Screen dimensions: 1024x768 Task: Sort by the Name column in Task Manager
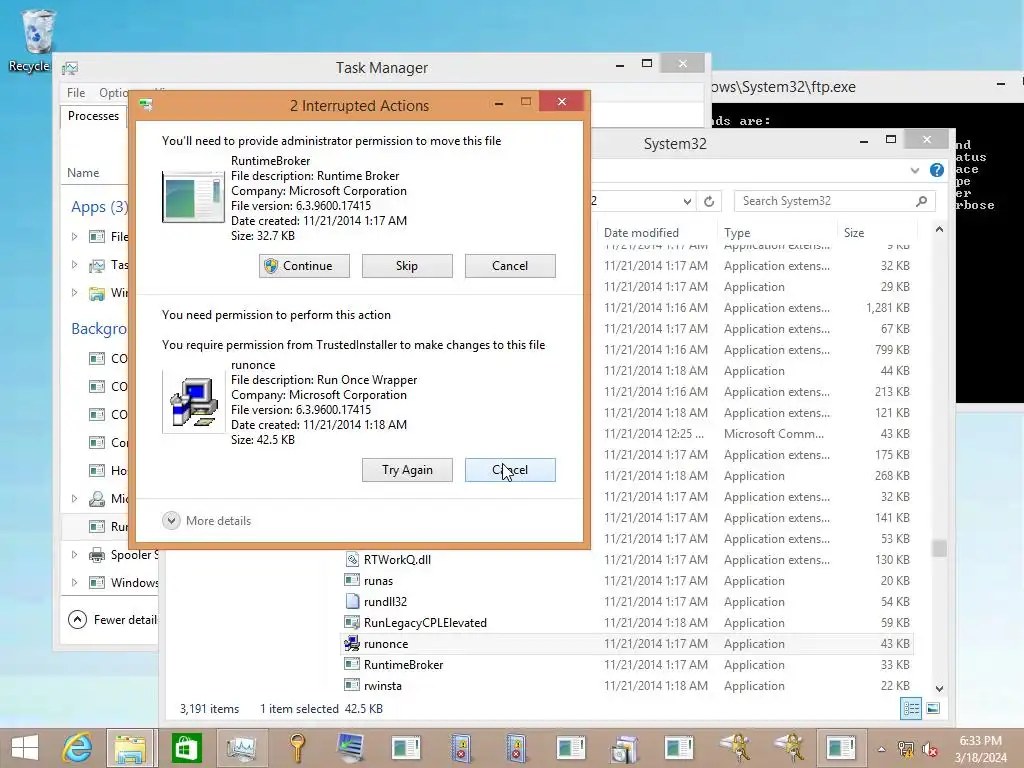click(x=83, y=173)
